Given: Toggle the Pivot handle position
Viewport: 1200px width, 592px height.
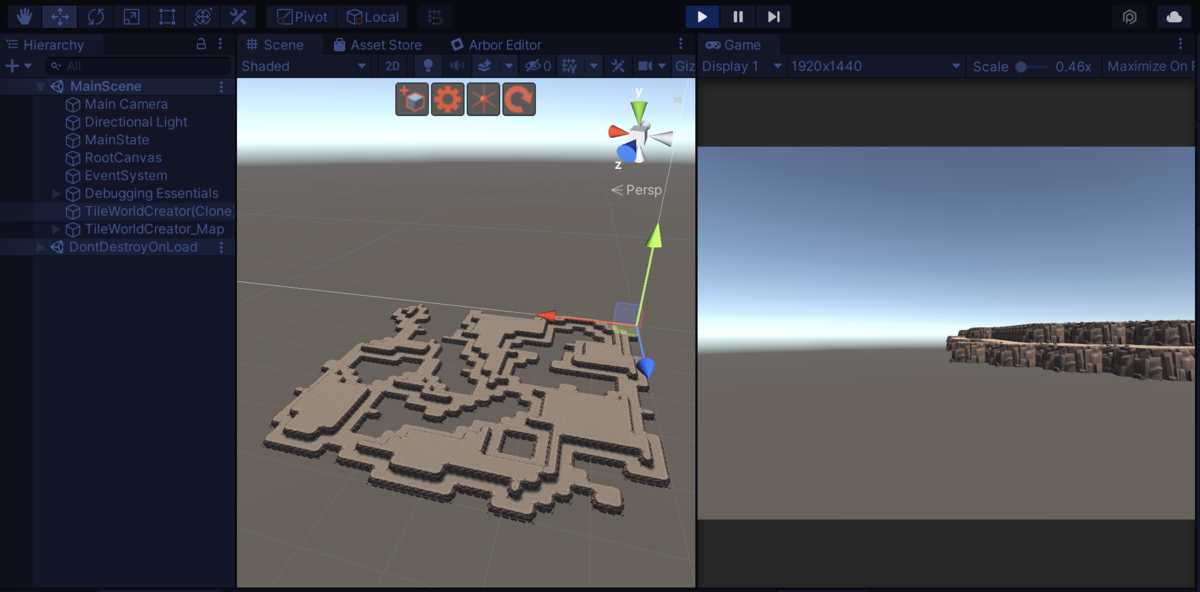Looking at the screenshot, I should pyautogui.click(x=301, y=17).
